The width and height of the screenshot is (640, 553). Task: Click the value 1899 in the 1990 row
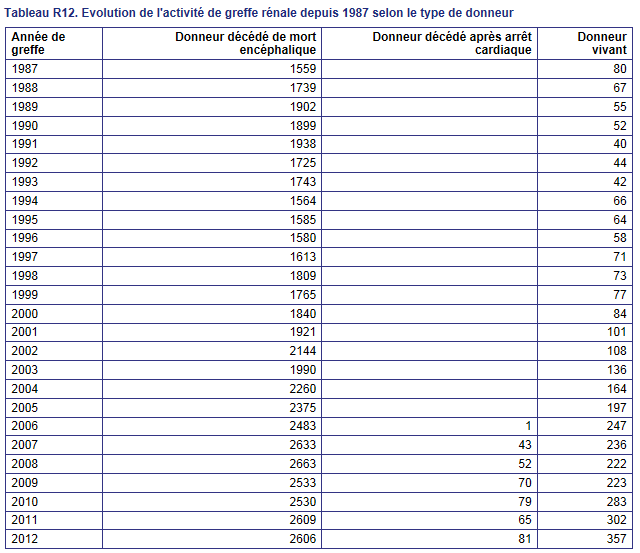tap(303, 126)
